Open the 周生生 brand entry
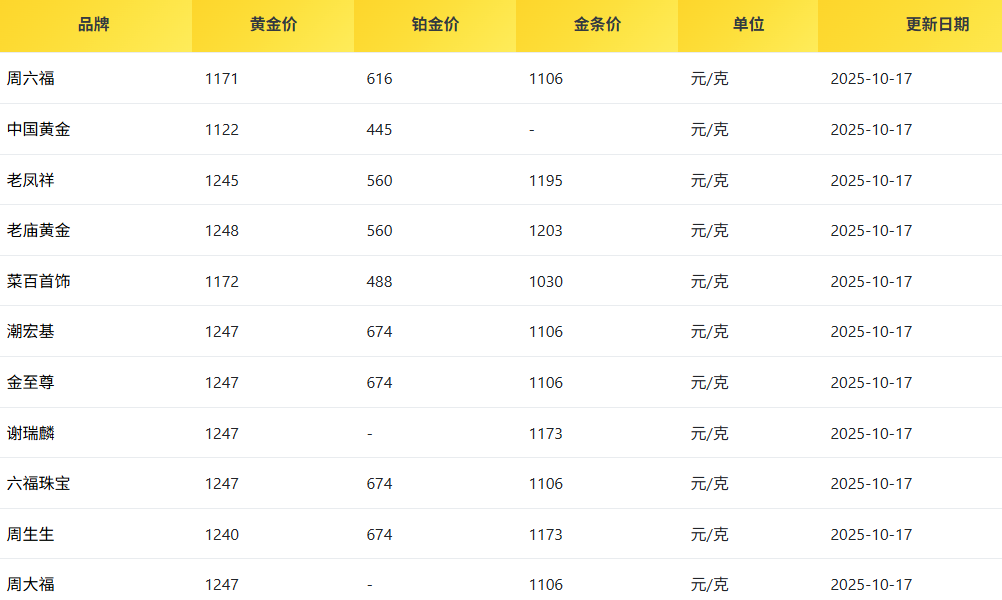Image resolution: width=1002 pixels, height=600 pixels. [31, 535]
